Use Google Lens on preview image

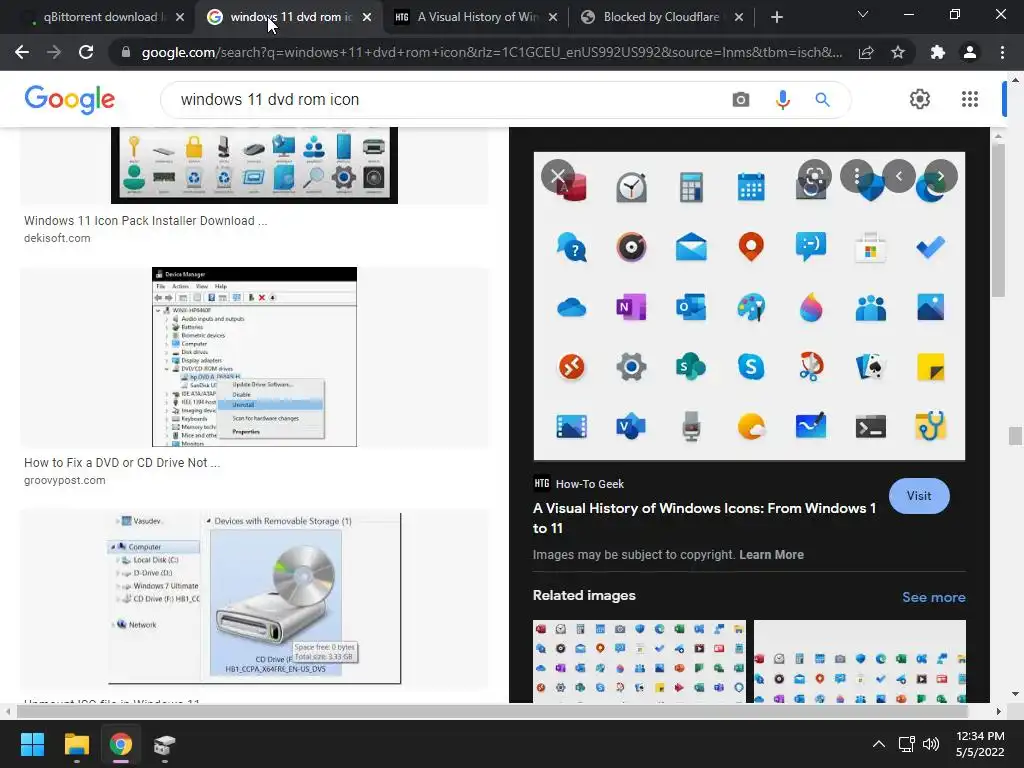[814, 176]
